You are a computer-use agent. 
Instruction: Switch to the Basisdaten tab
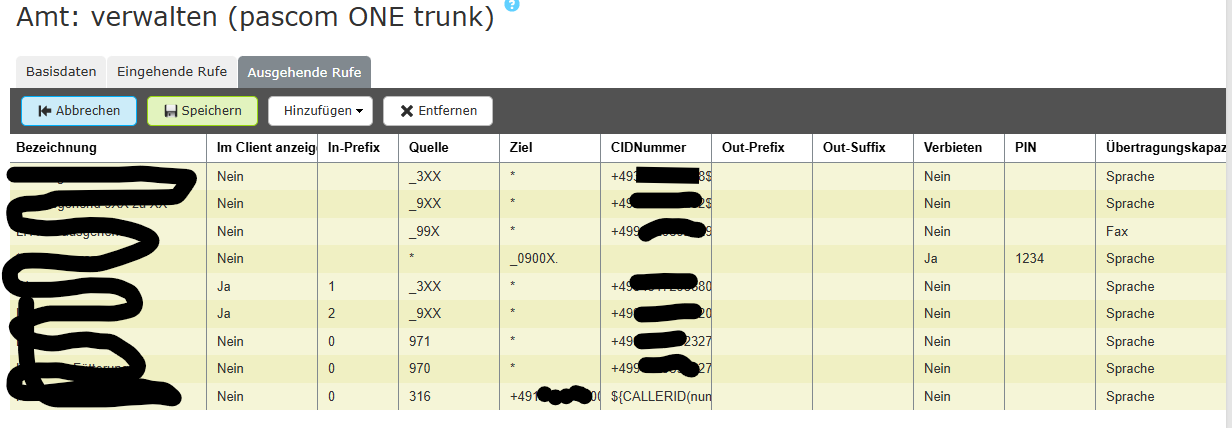[x=61, y=72]
